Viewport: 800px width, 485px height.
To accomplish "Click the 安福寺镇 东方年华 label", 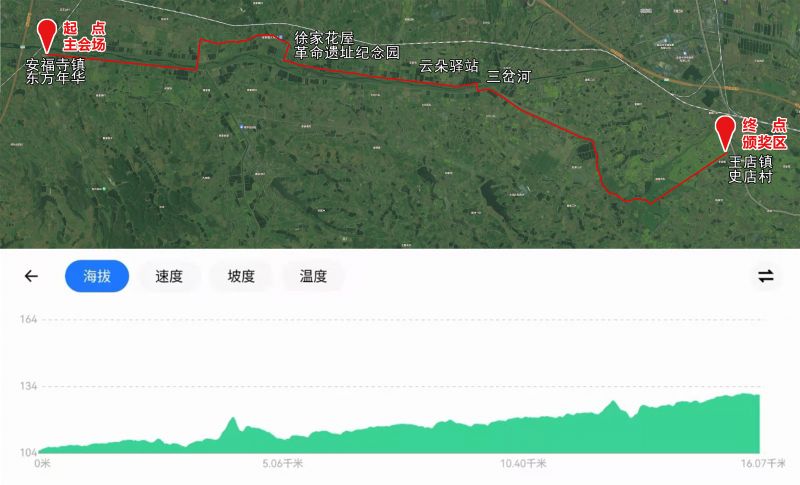I will (x=55, y=71).
